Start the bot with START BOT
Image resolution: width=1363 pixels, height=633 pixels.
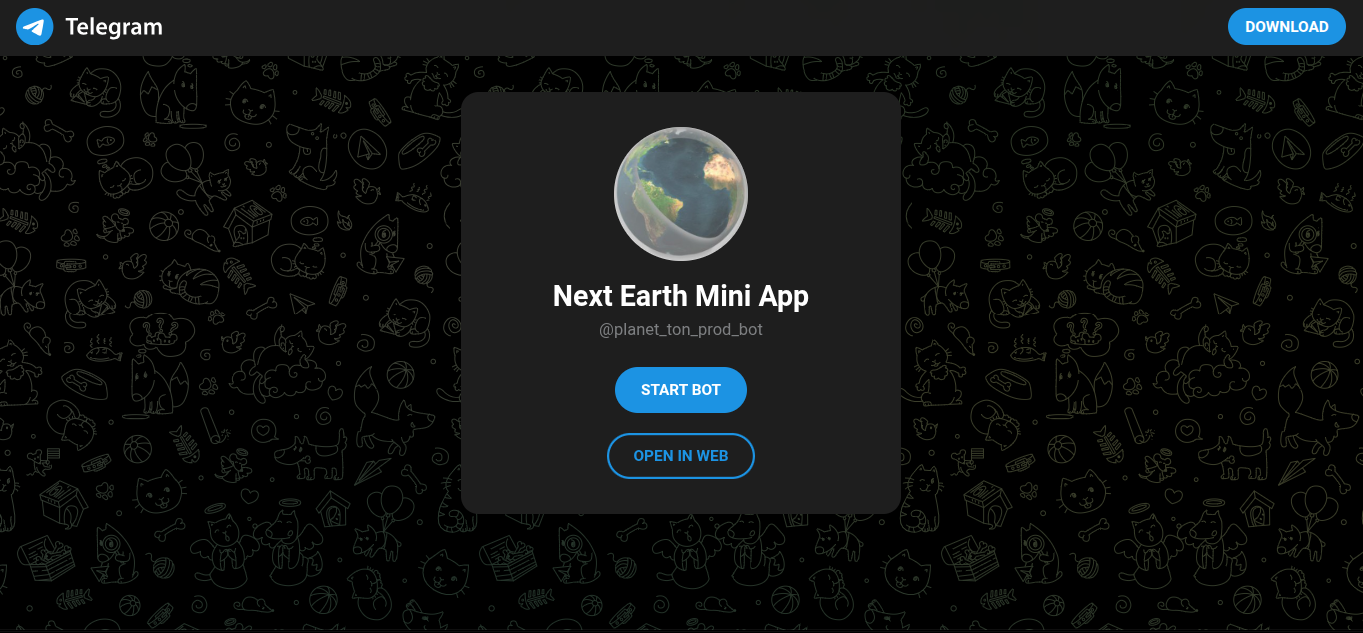tap(681, 390)
